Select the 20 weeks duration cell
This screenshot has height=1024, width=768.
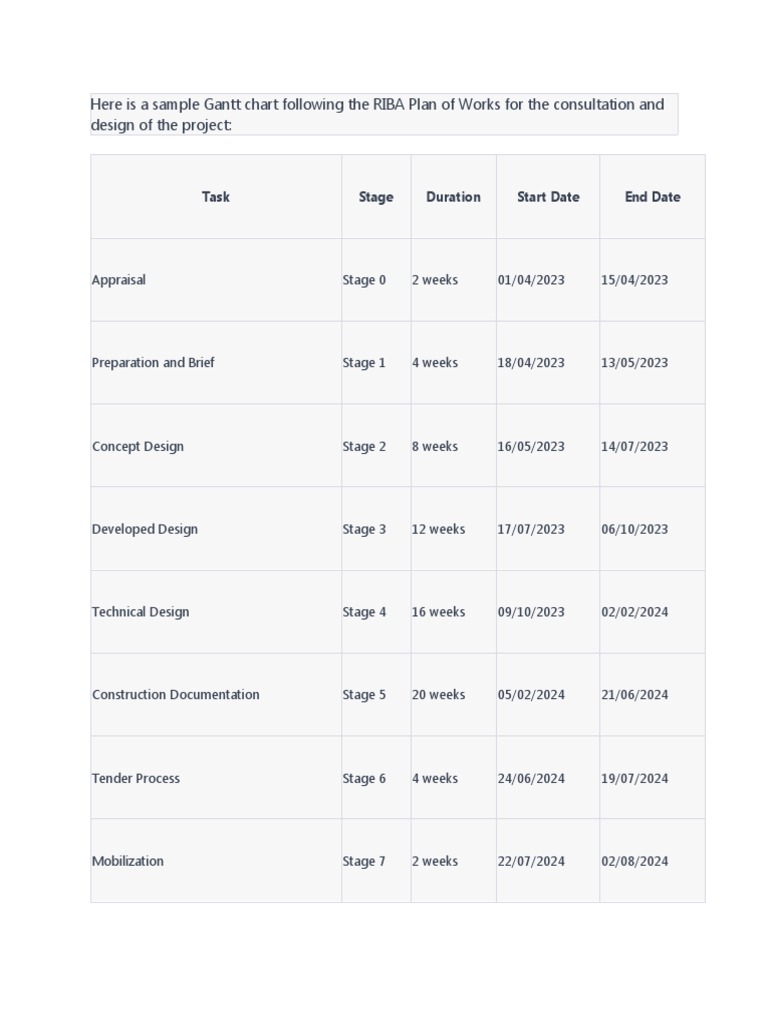click(x=453, y=695)
